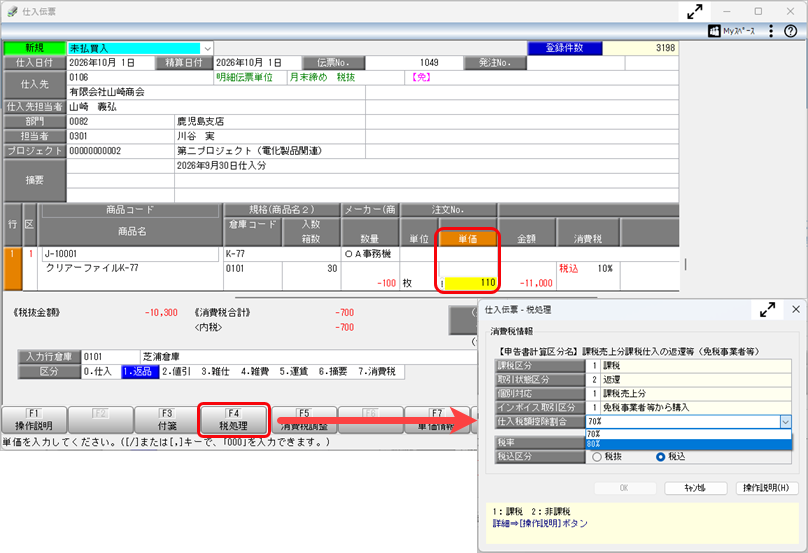Open the help question-mark icon

pos(790,31)
